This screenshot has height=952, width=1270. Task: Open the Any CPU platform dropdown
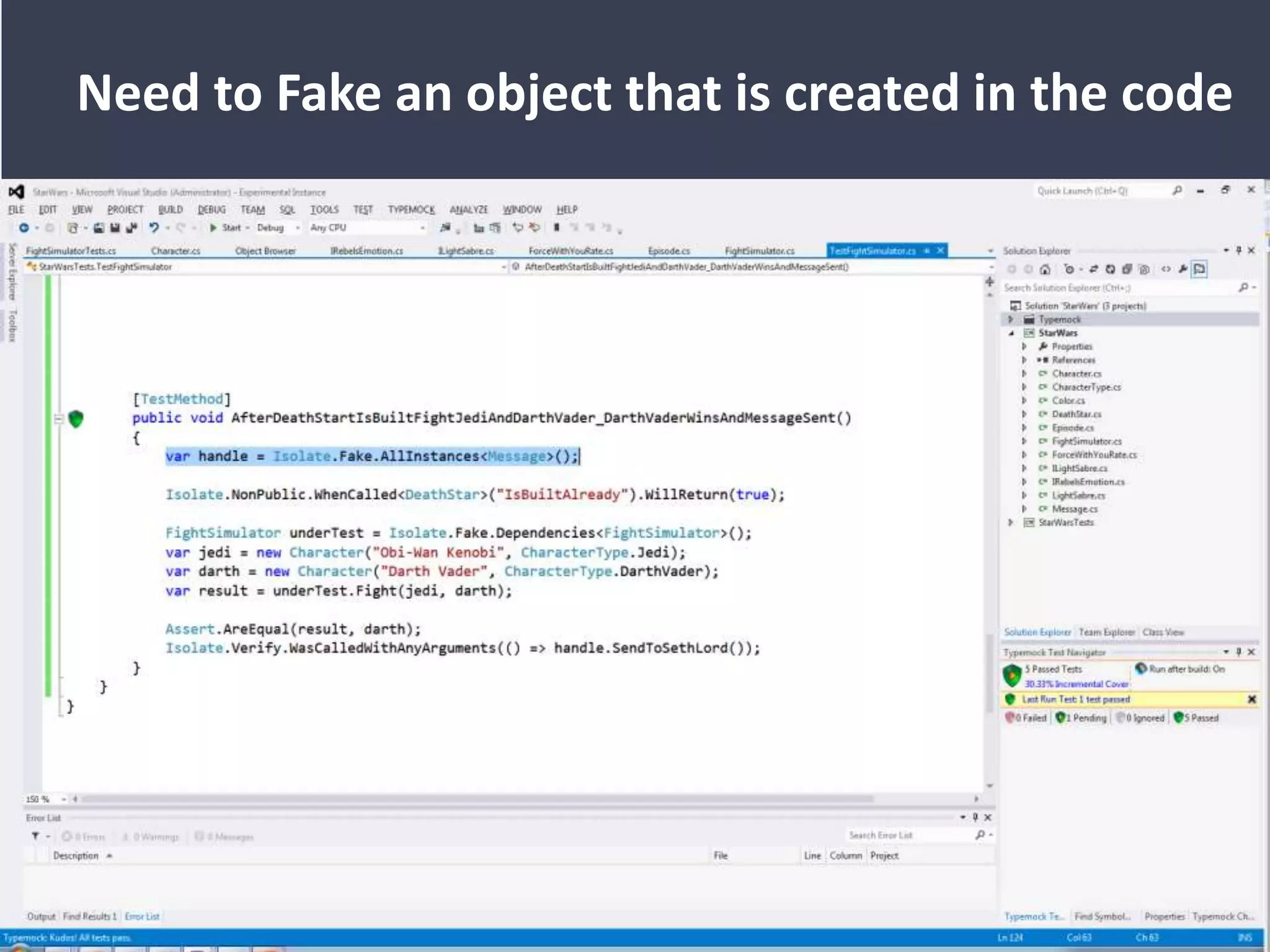coord(368,228)
